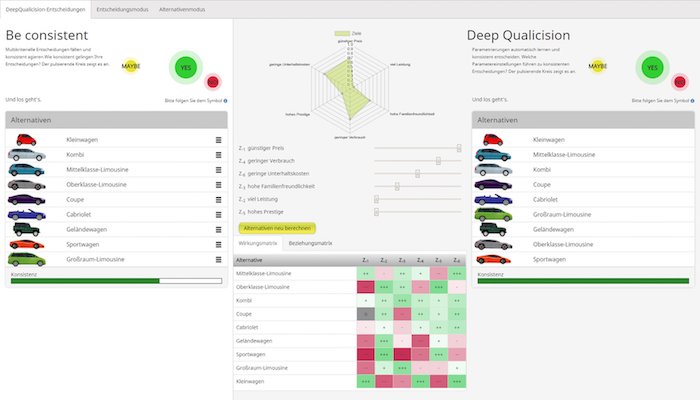Screen dimensions: 700x400
Task: Switch to the Wirkungsmatrix tab
Action: (x=258, y=243)
